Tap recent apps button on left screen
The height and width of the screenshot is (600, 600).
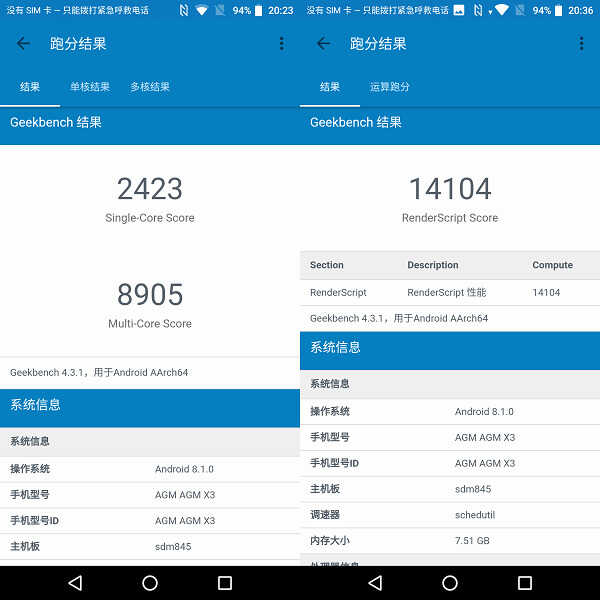click(225, 583)
